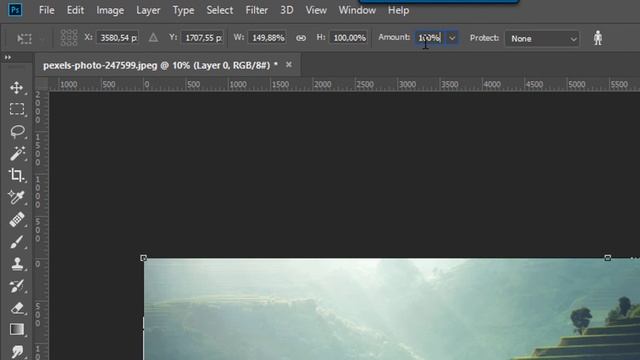Expand the toolbar double-arrow toggle
Image resolution: width=640 pixels, height=360 pixels.
click(8, 58)
